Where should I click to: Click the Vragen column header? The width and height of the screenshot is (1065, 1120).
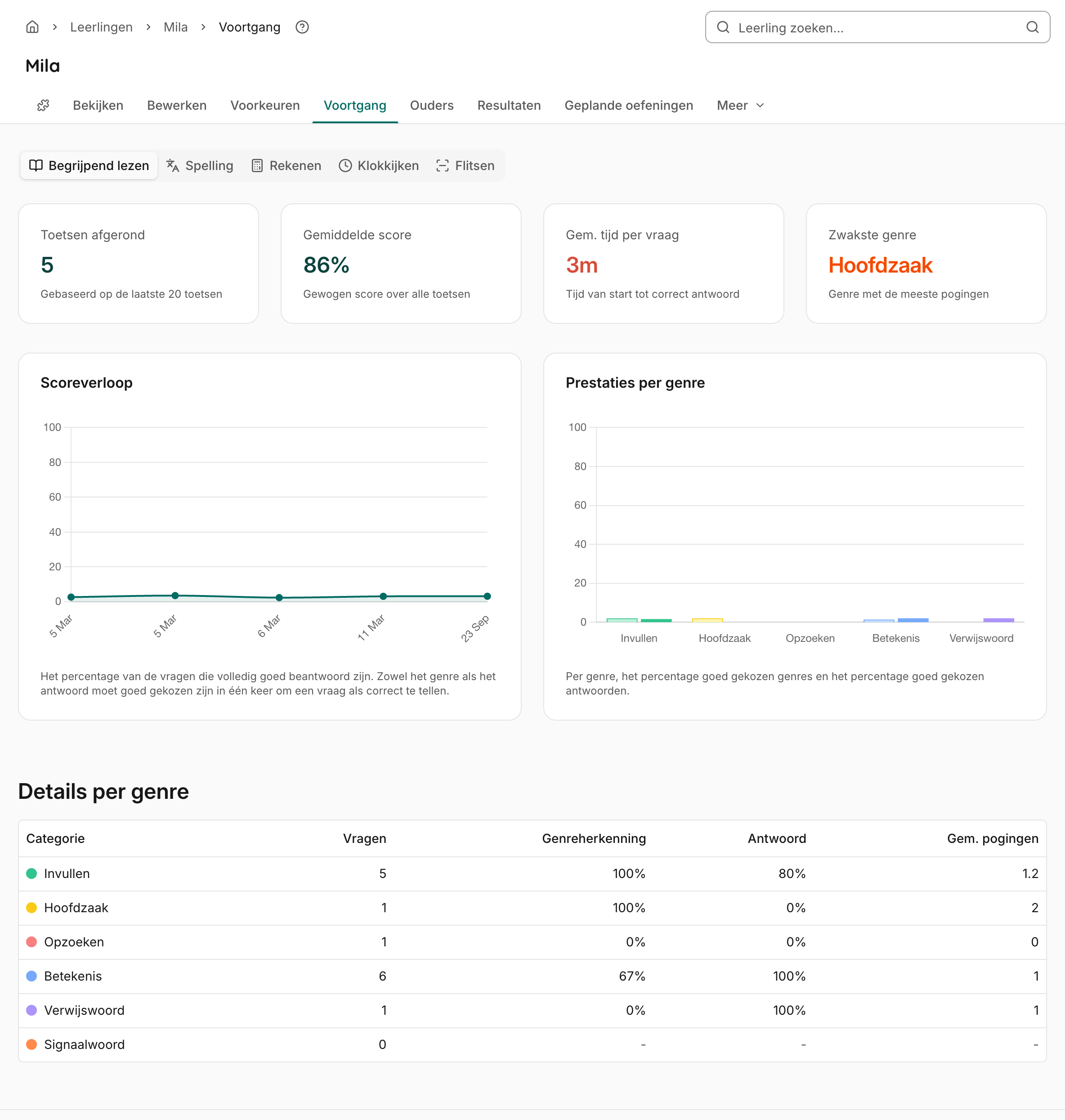click(364, 838)
